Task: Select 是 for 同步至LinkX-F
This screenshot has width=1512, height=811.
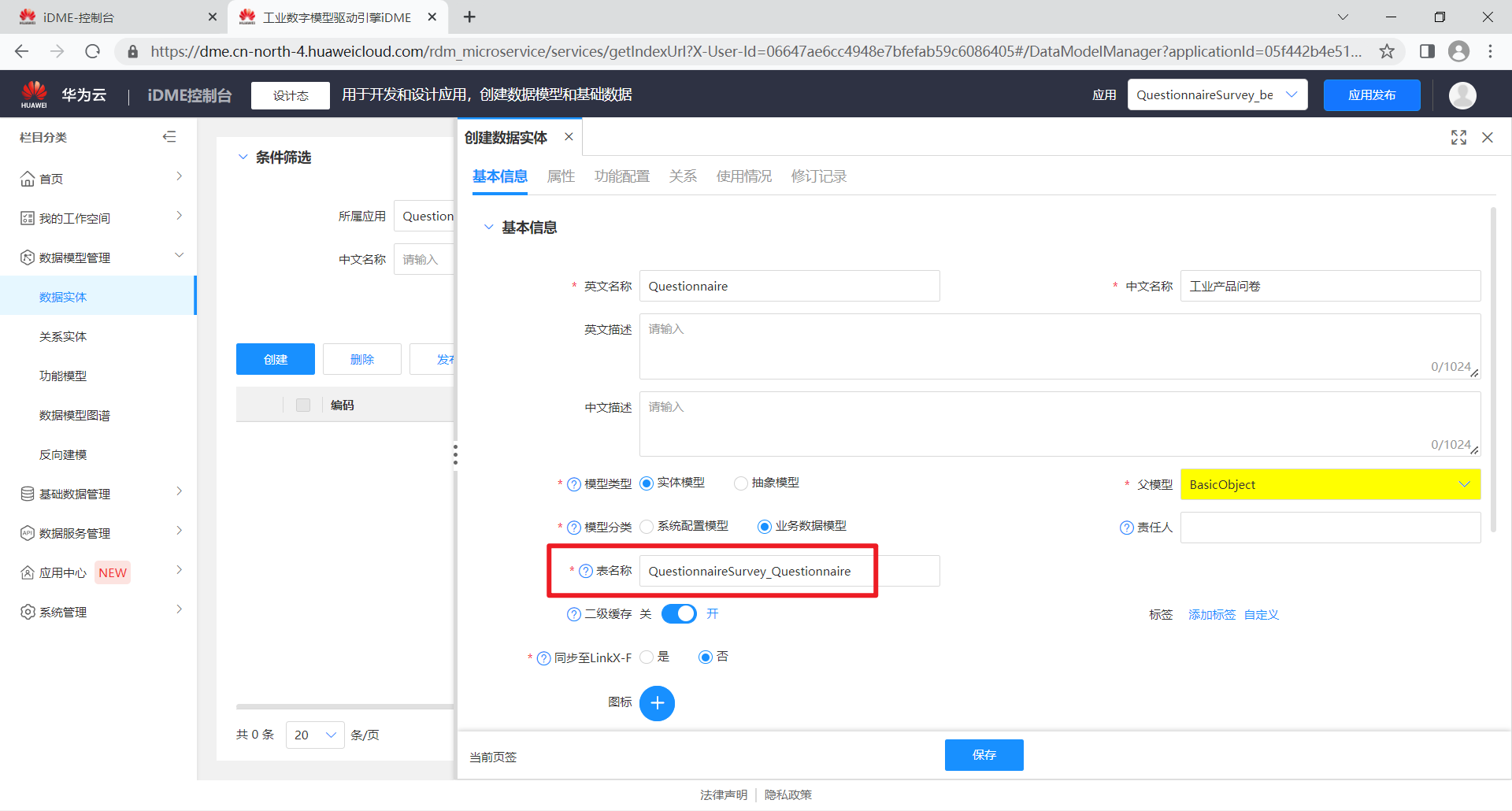Action: [x=647, y=657]
